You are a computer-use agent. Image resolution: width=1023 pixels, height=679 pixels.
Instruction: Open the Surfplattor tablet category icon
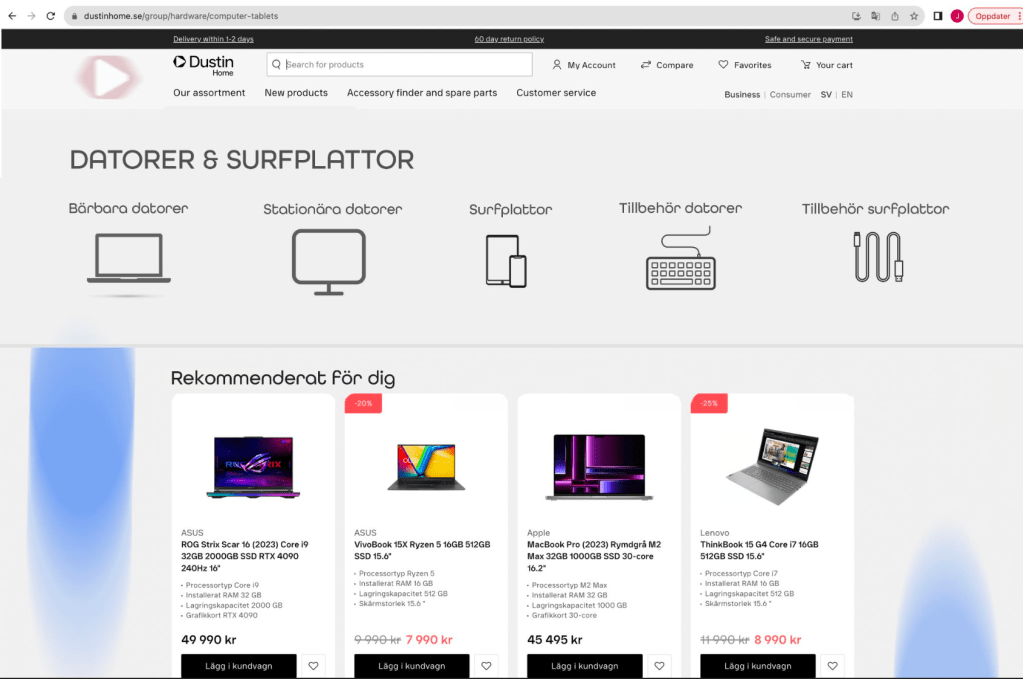tap(506, 261)
